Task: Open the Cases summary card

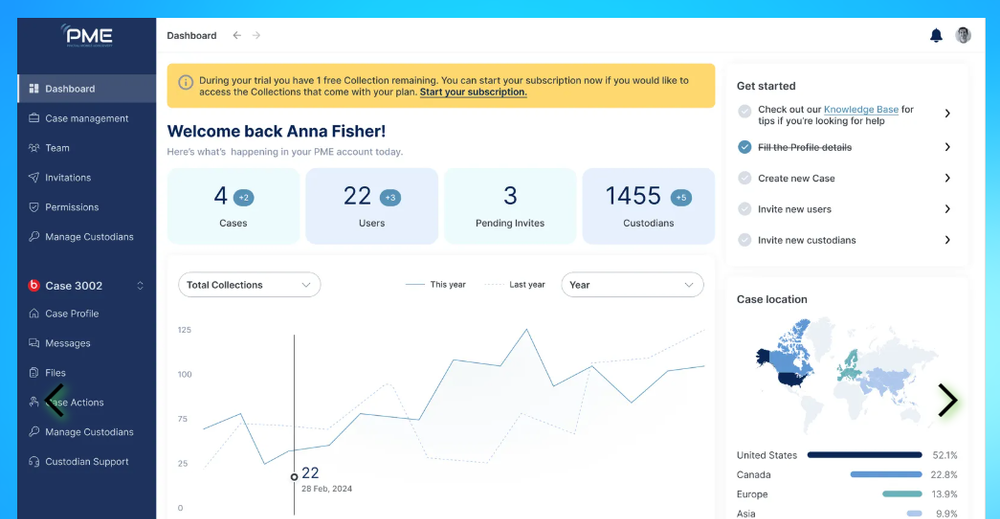Action: [233, 206]
